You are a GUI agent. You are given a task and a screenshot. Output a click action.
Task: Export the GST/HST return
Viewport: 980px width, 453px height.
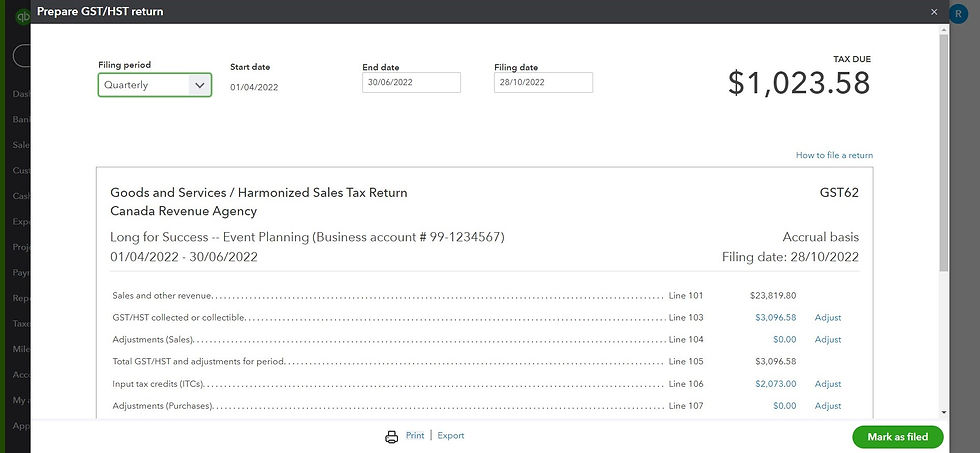451,436
